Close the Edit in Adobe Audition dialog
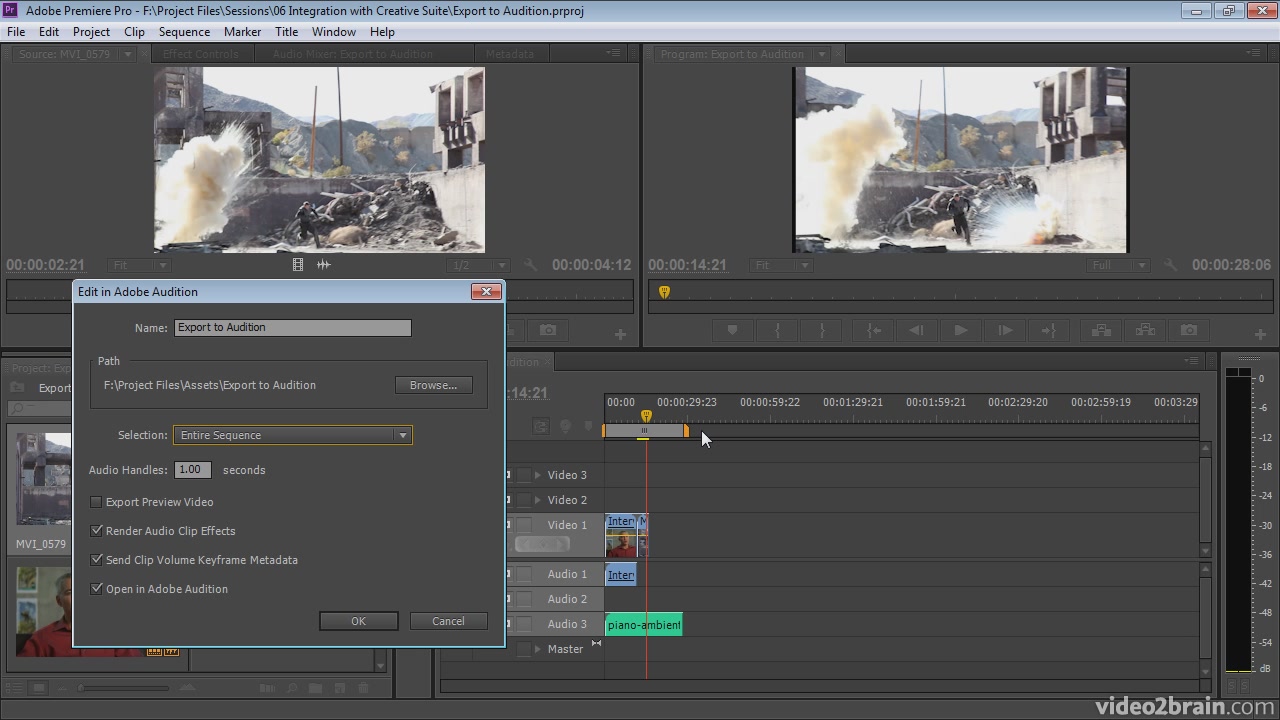The height and width of the screenshot is (720, 1280). (x=486, y=291)
